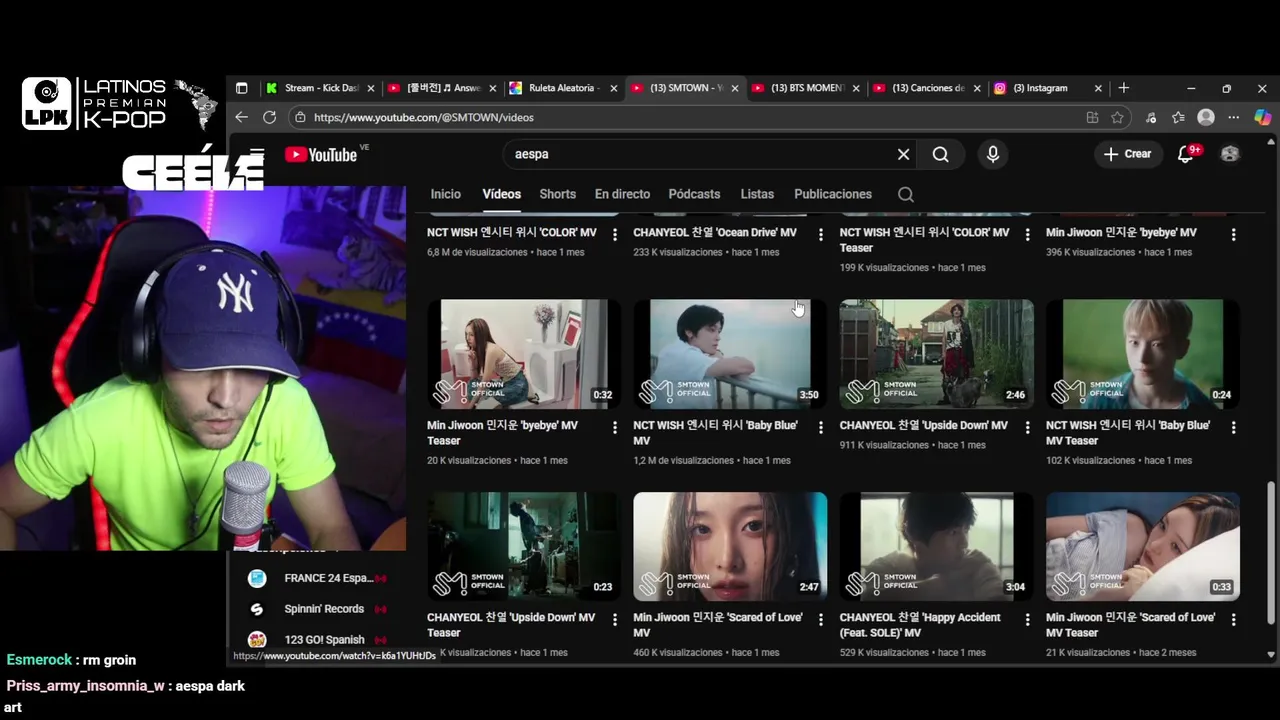Open 'Min Jiwoon byebye MV Teaser' title link
This screenshot has width=1280, height=720.
coord(502,433)
